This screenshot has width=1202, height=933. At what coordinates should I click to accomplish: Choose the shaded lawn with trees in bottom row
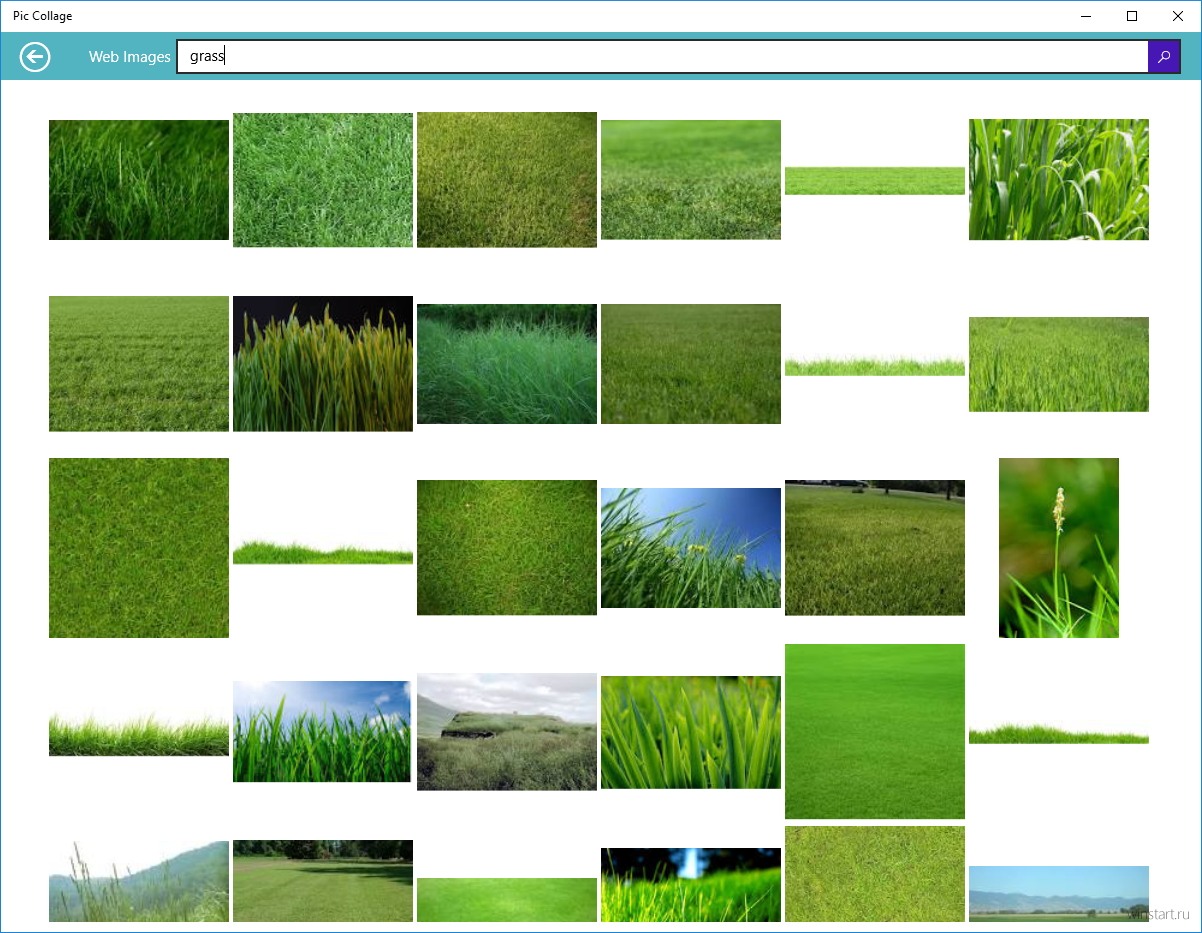coord(323,881)
